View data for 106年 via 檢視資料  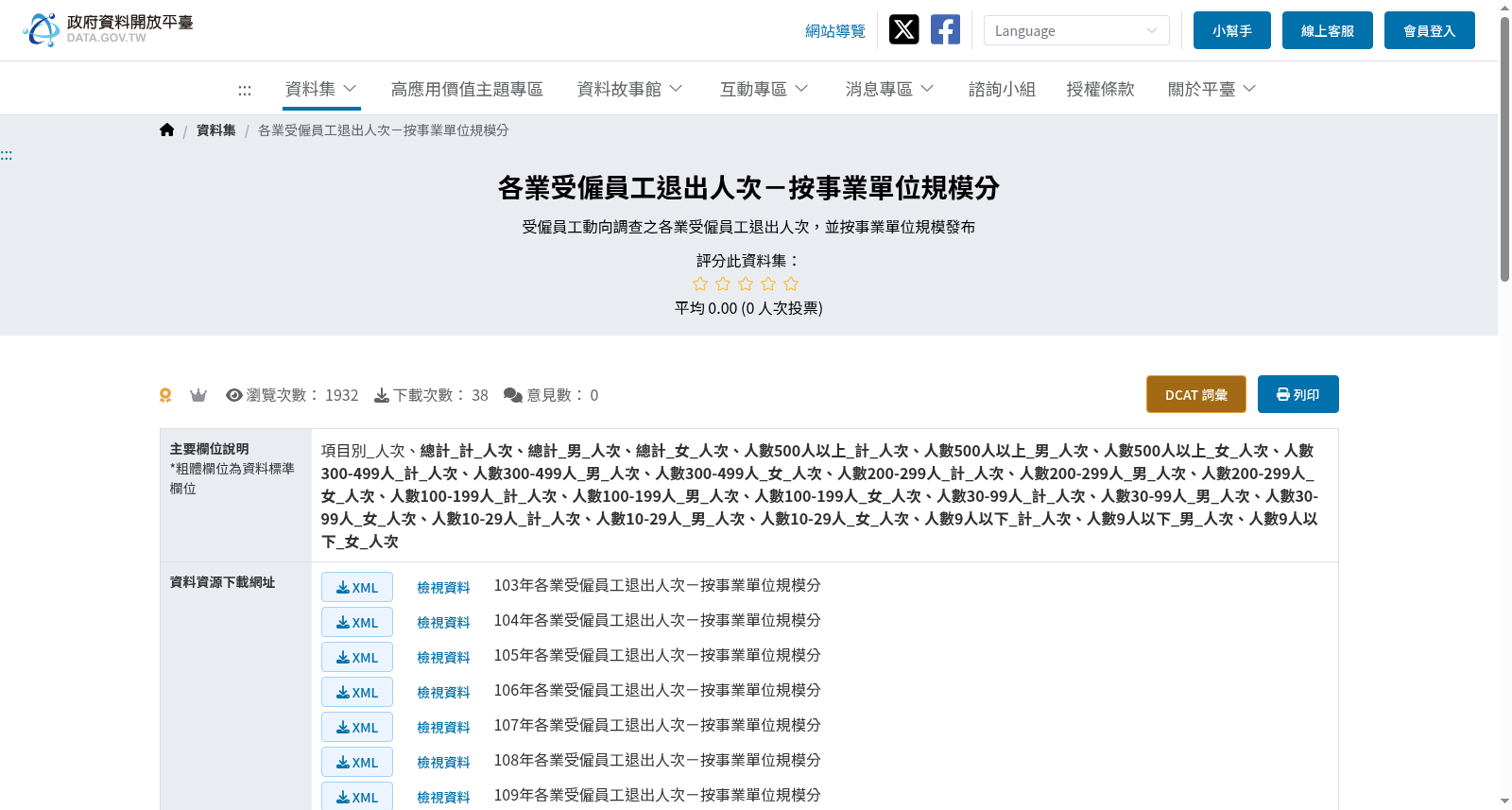point(443,692)
